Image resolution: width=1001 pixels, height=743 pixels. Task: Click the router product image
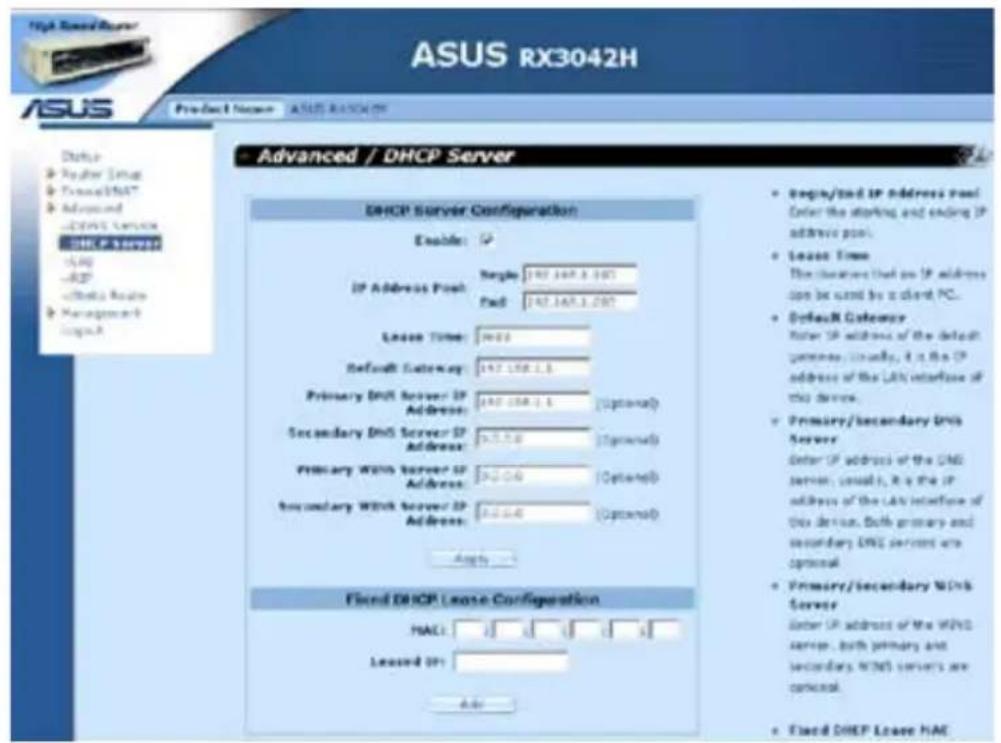tap(86, 59)
